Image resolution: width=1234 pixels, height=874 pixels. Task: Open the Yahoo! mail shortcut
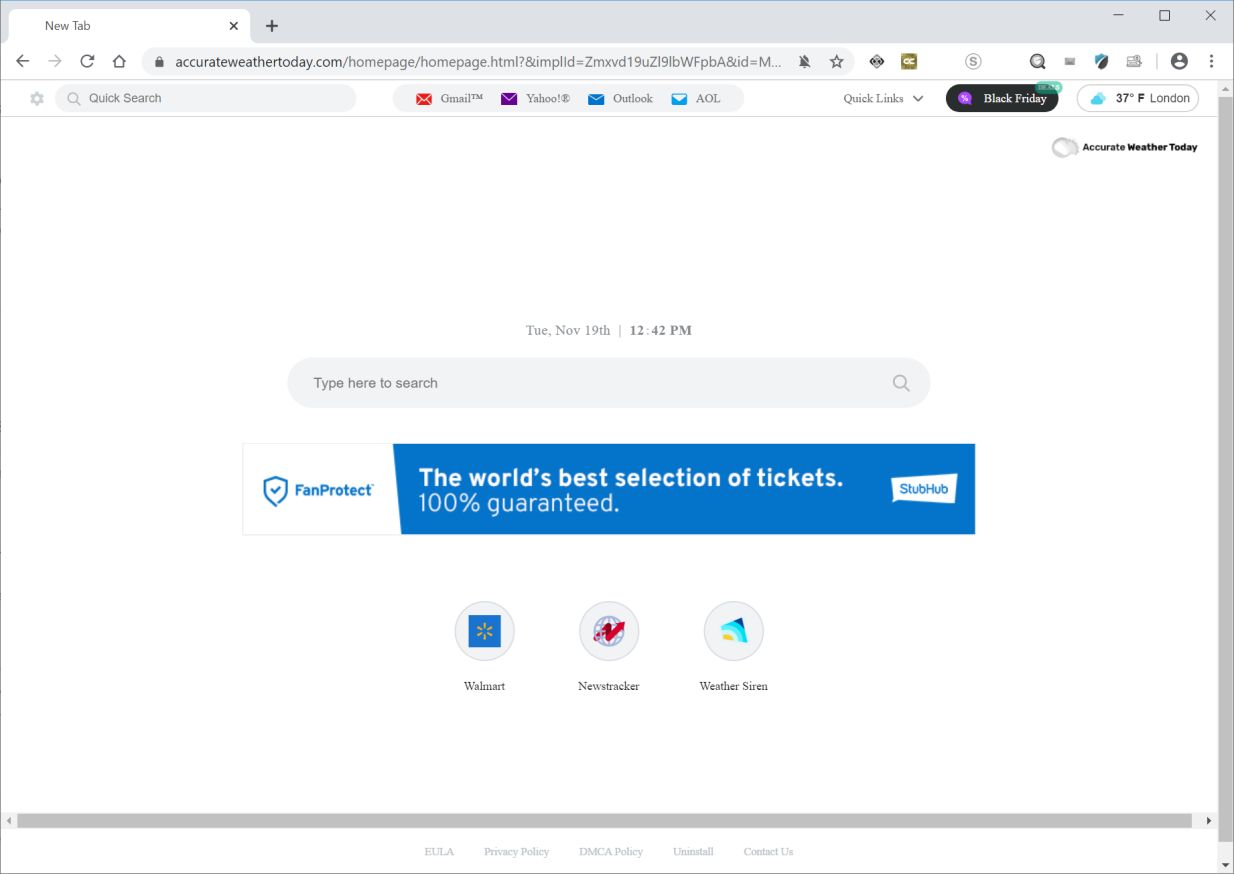(x=536, y=98)
